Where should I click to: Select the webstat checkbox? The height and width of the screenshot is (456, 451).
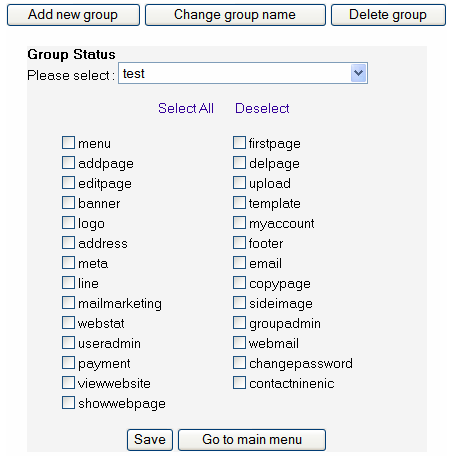coord(68,323)
